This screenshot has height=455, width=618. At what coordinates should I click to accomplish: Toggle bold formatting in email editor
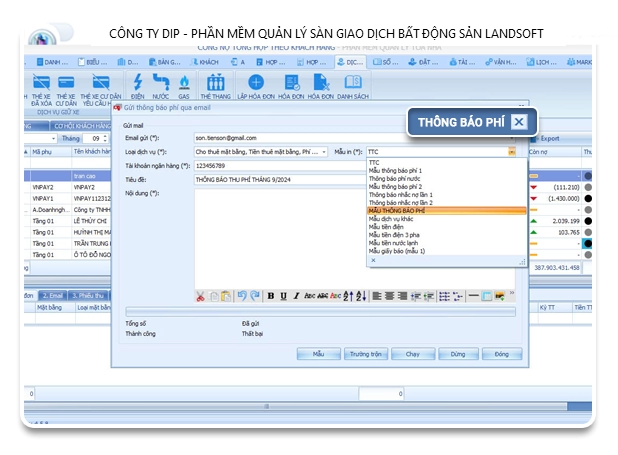271,296
